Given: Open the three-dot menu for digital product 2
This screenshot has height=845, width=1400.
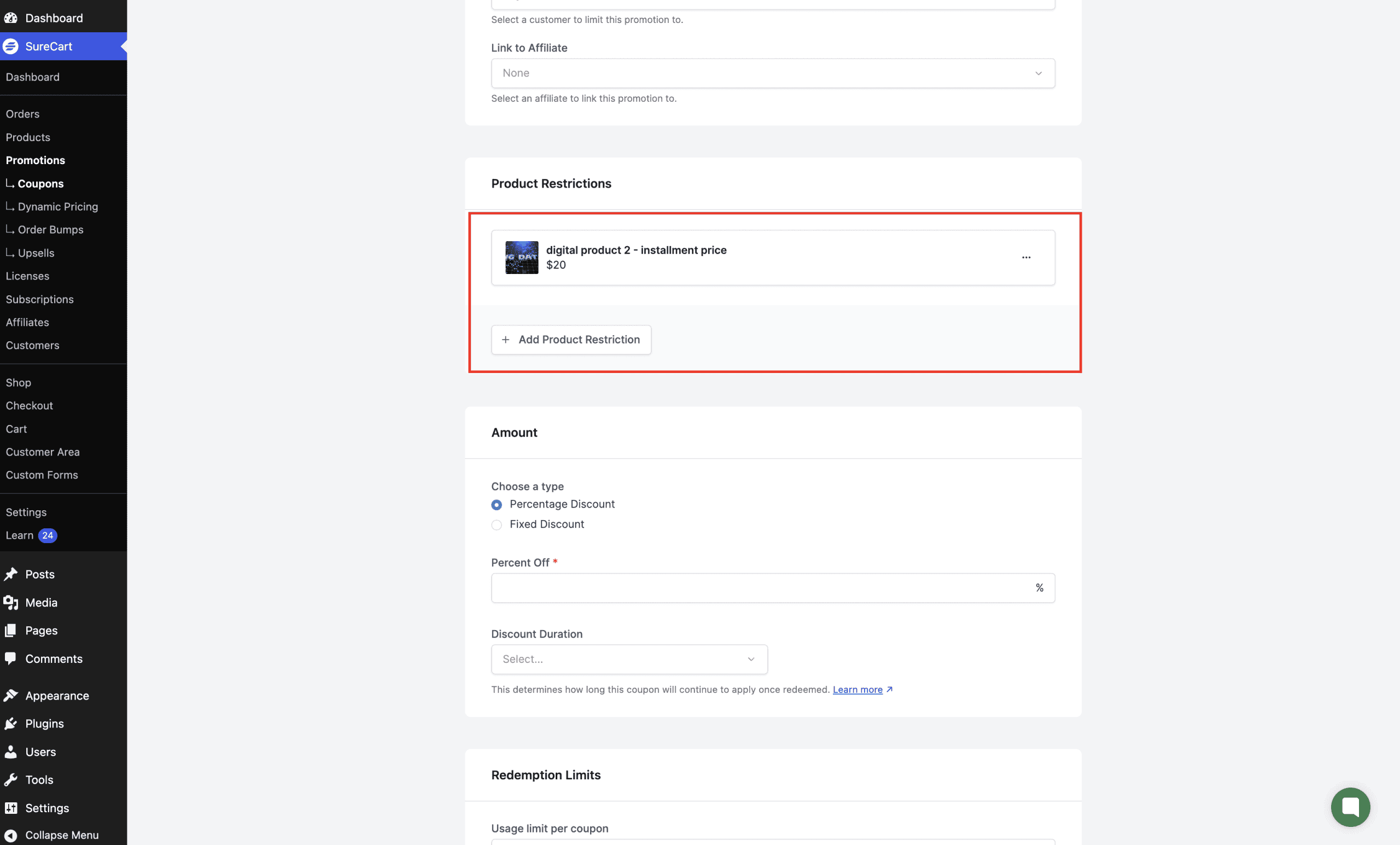Looking at the screenshot, I should [x=1026, y=258].
